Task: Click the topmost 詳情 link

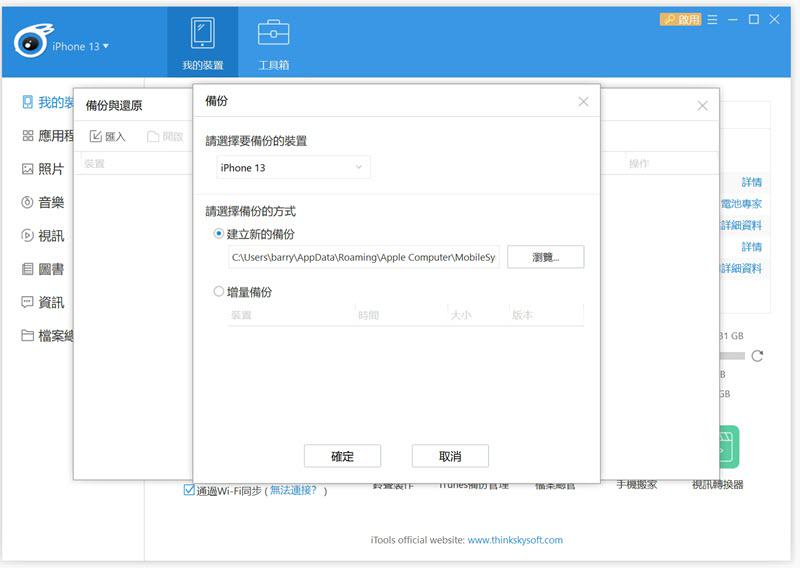Action: click(x=752, y=182)
